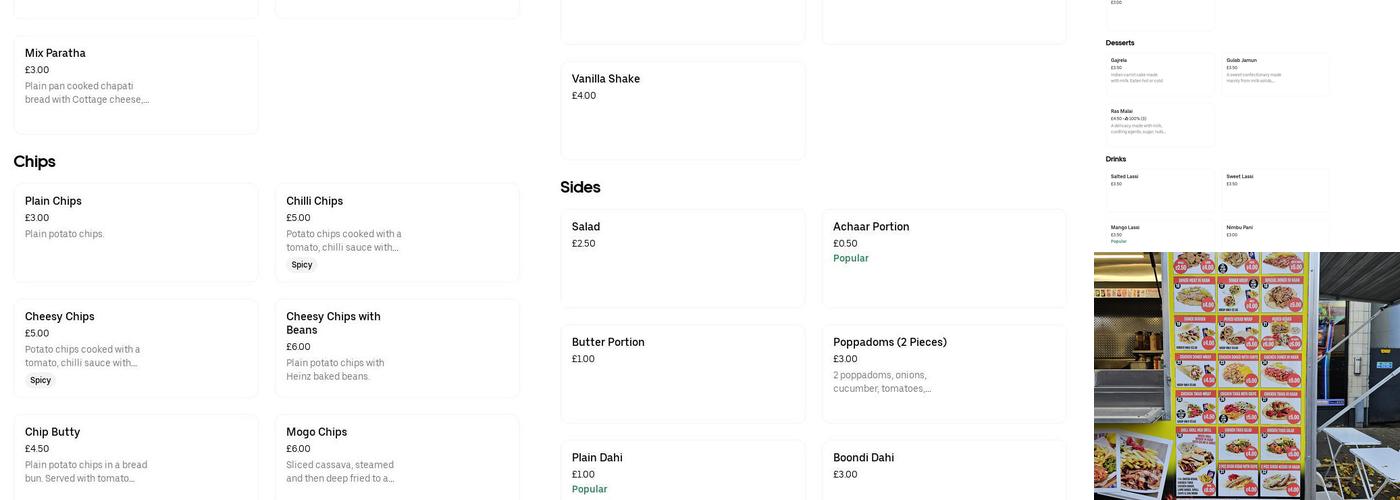Screen dimensions: 1400x500
Task: Select the Achaar Portion side
Action: click(943, 258)
